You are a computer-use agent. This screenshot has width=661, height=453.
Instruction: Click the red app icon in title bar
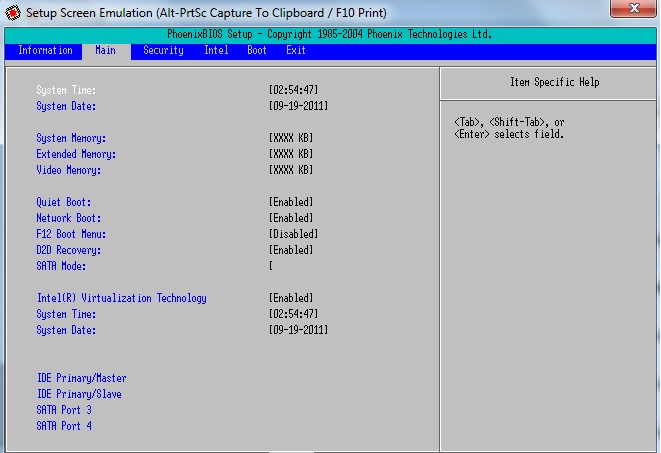coord(13,13)
